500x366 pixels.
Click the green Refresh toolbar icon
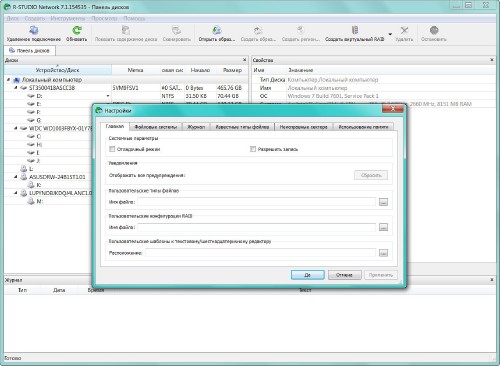[x=77, y=30]
